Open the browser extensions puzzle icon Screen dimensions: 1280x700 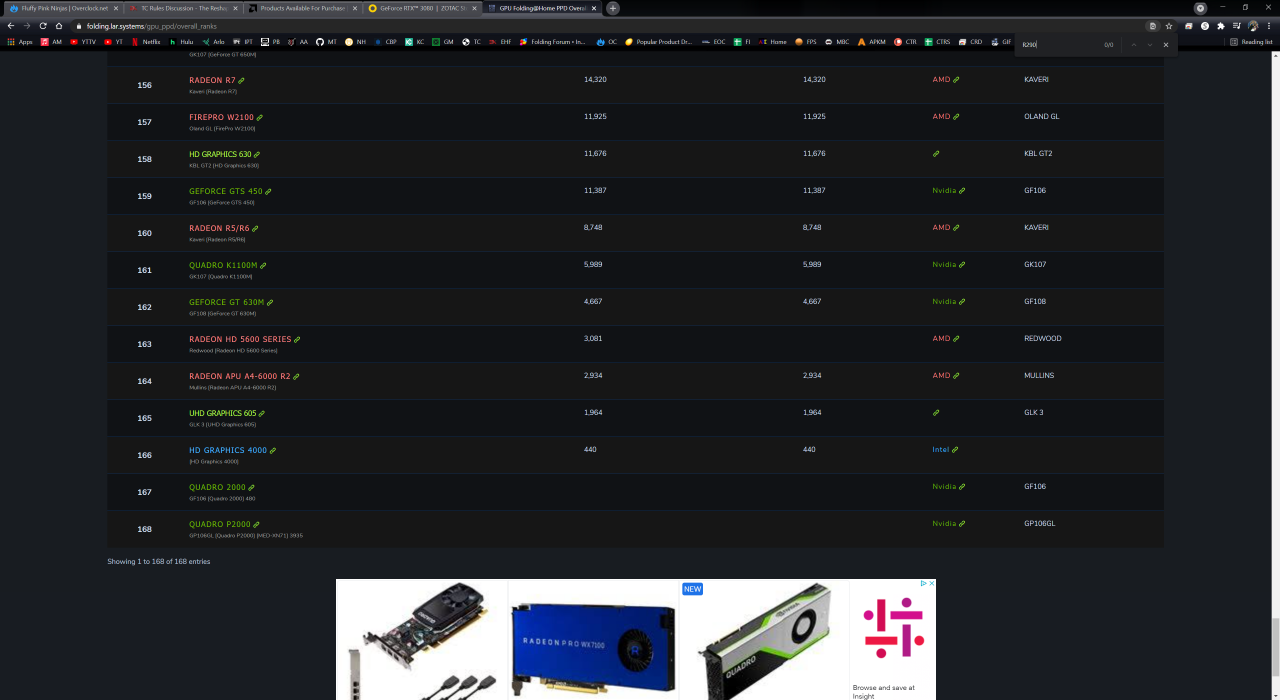click(x=1220, y=26)
